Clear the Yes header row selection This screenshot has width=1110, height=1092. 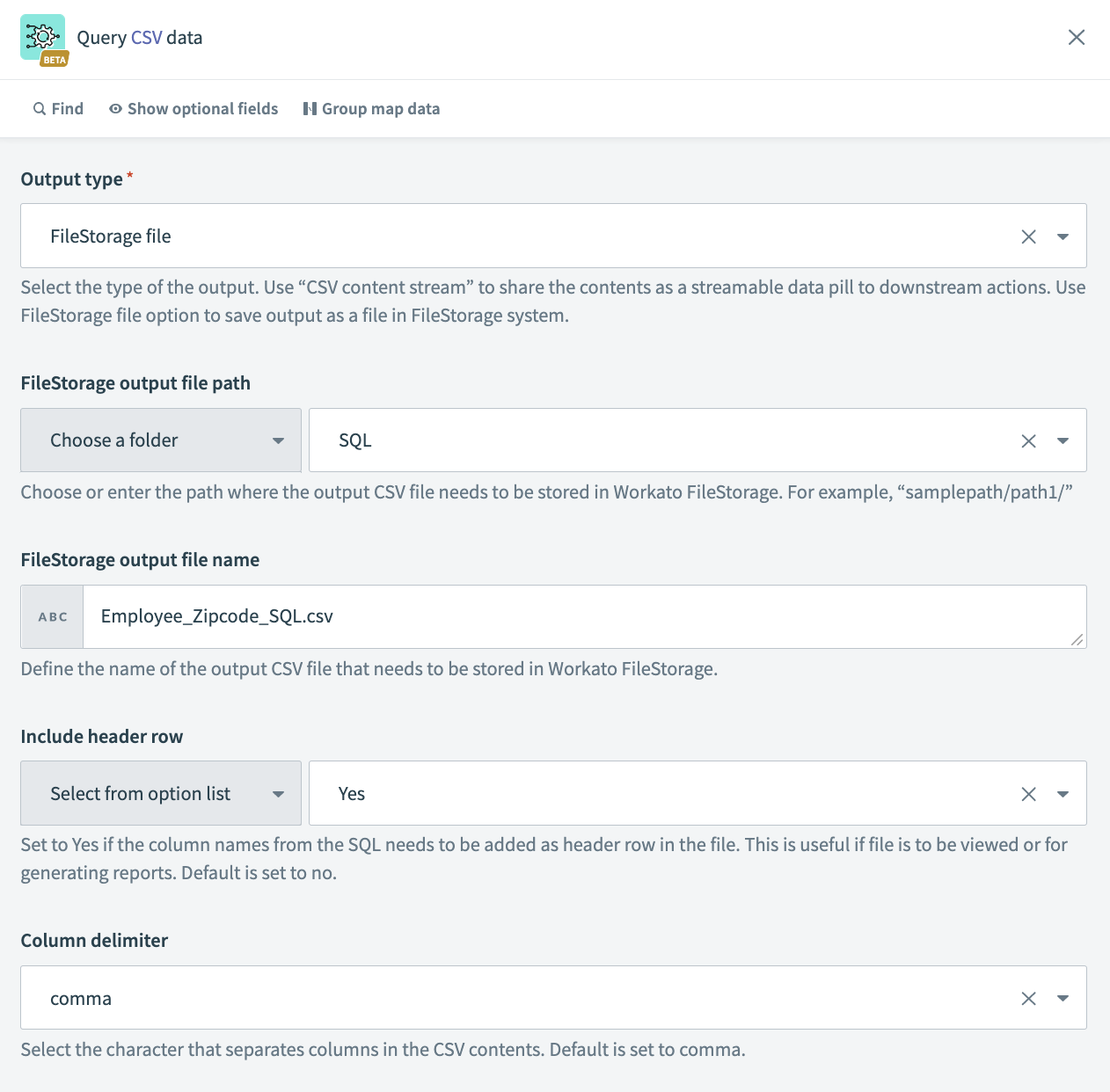tap(1028, 794)
